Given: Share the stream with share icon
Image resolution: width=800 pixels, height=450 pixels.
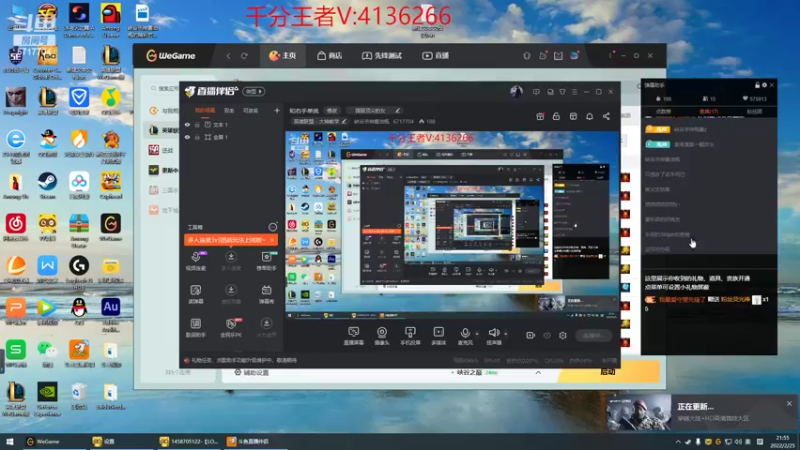Looking at the screenshot, I should (x=606, y=116).
